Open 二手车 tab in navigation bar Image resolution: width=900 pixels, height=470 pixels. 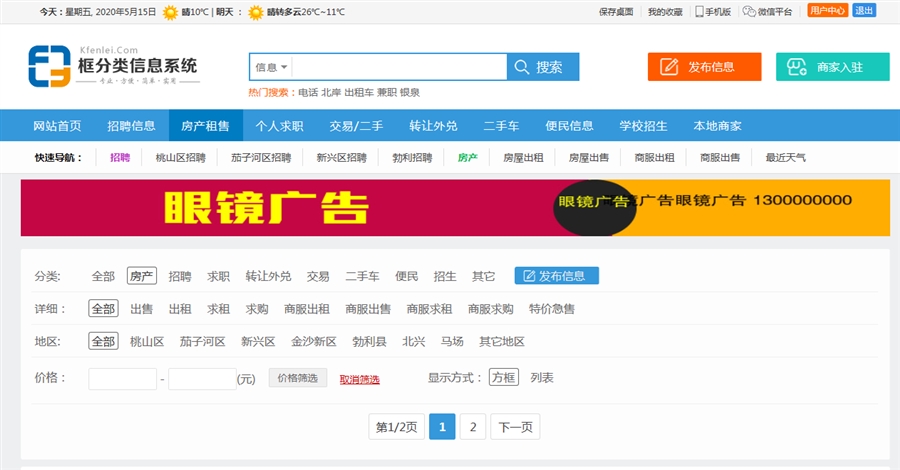tap(501, 126)
